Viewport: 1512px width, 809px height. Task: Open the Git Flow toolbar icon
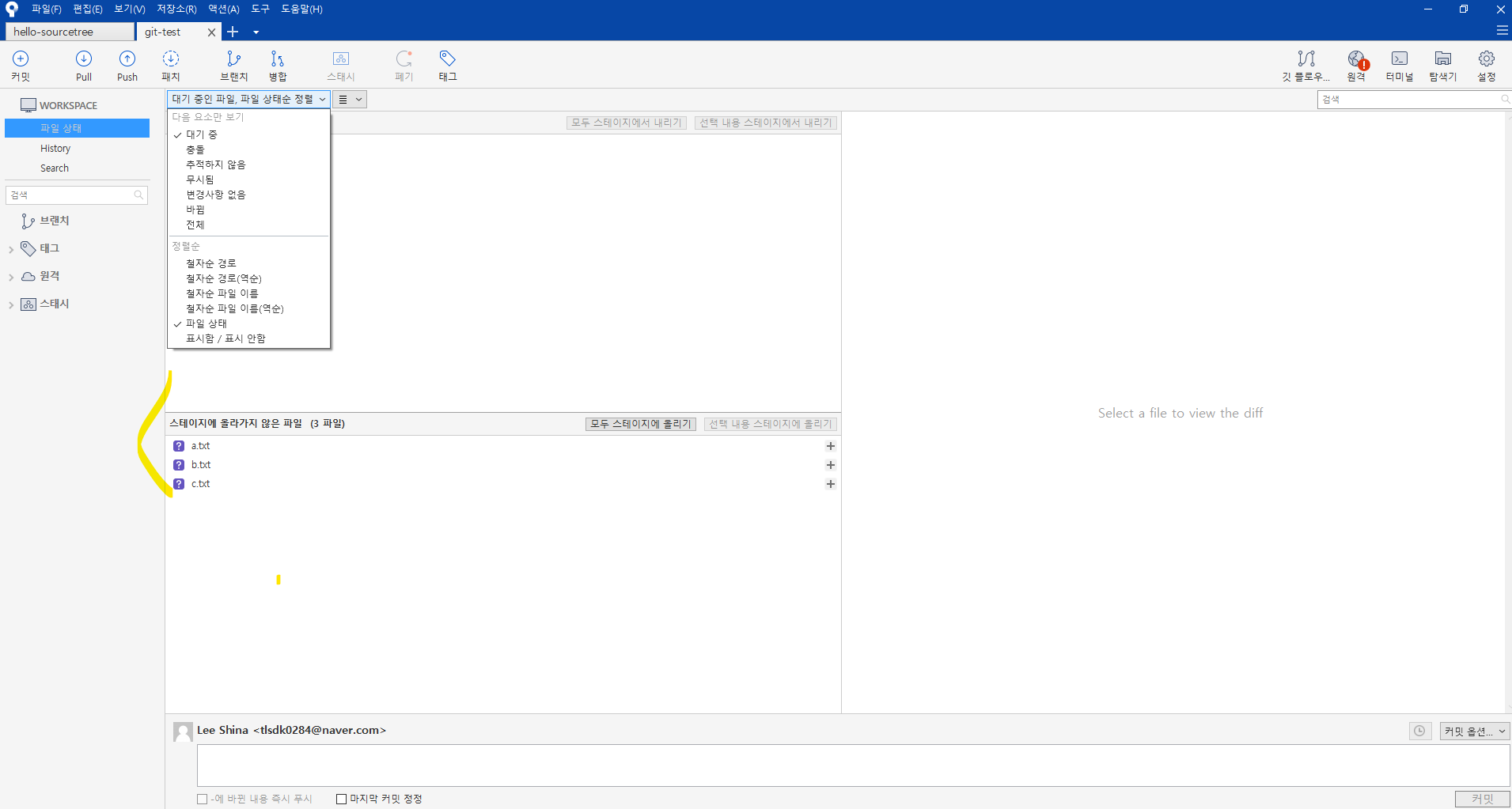pos(1306,66)
